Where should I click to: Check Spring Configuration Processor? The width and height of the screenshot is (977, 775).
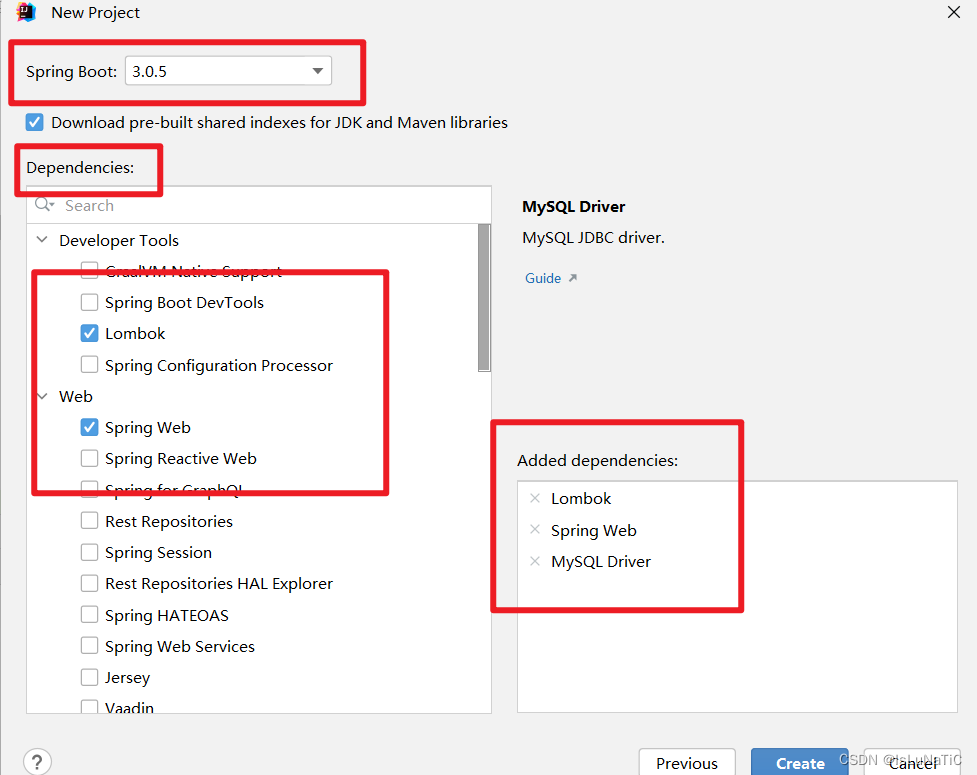(x=90, y=364)
